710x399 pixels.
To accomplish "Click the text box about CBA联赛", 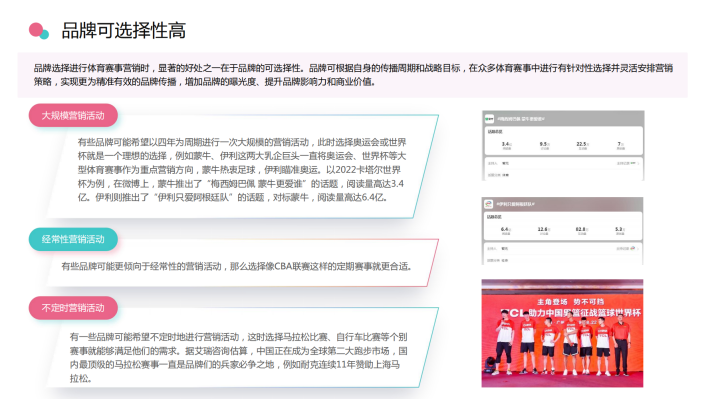I will (x=236, y=266).
